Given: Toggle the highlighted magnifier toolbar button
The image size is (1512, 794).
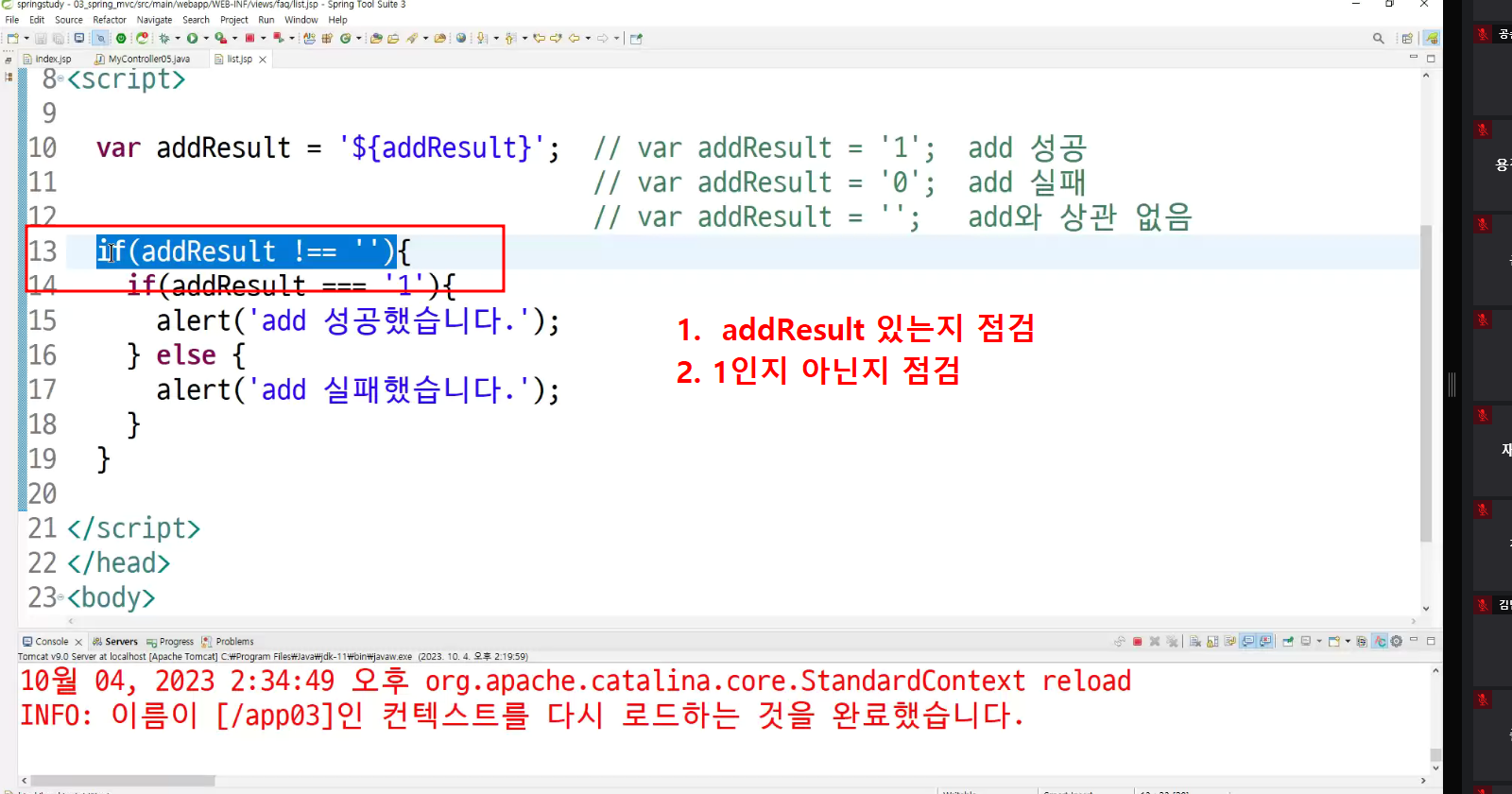Looking at the screenshot, I should (100, 39).
